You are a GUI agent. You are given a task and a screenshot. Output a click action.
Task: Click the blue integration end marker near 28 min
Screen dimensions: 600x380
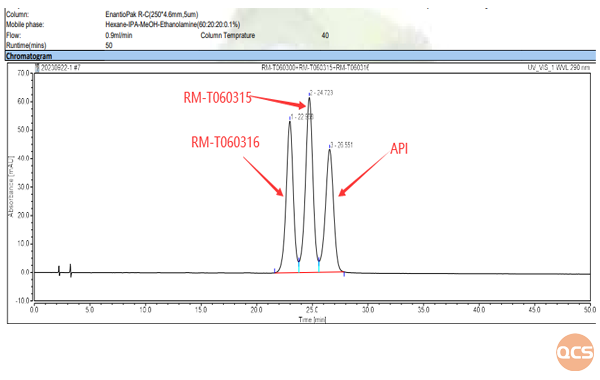(x=344, y=274)
